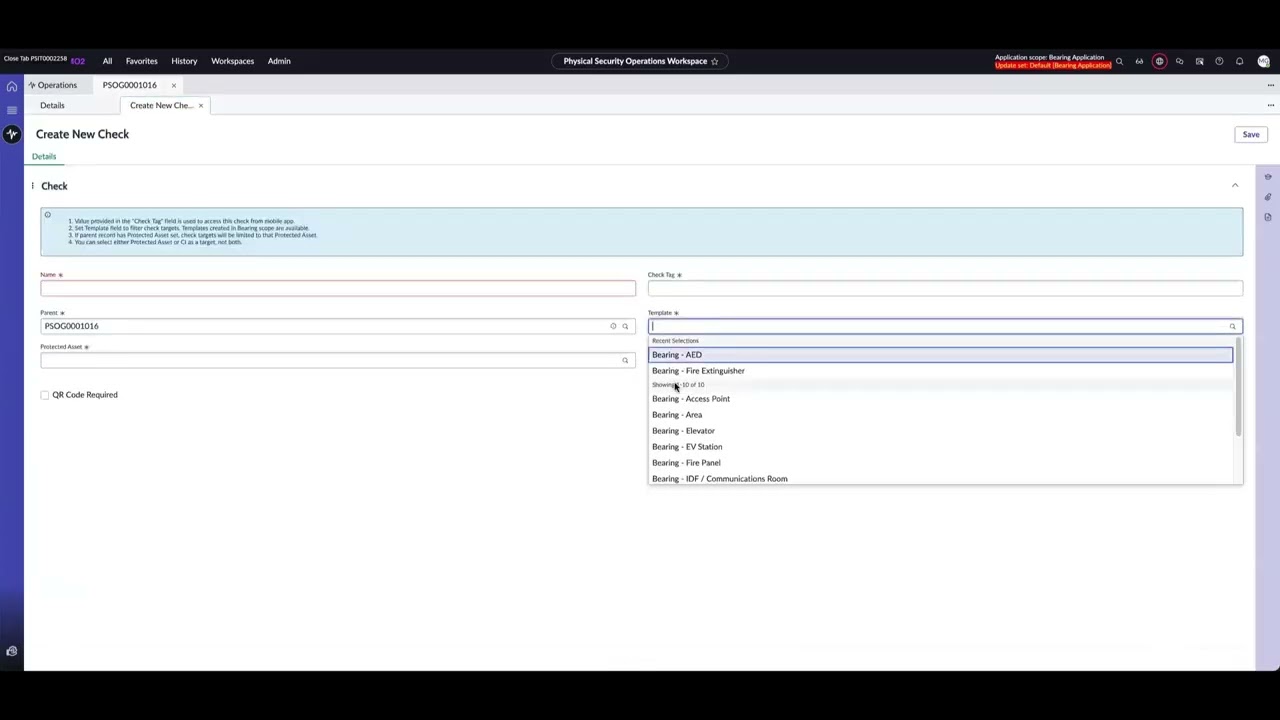Open the attachments paperclip icon in right sidebar
1280x720 pixels.
[x=1268, y=197]
